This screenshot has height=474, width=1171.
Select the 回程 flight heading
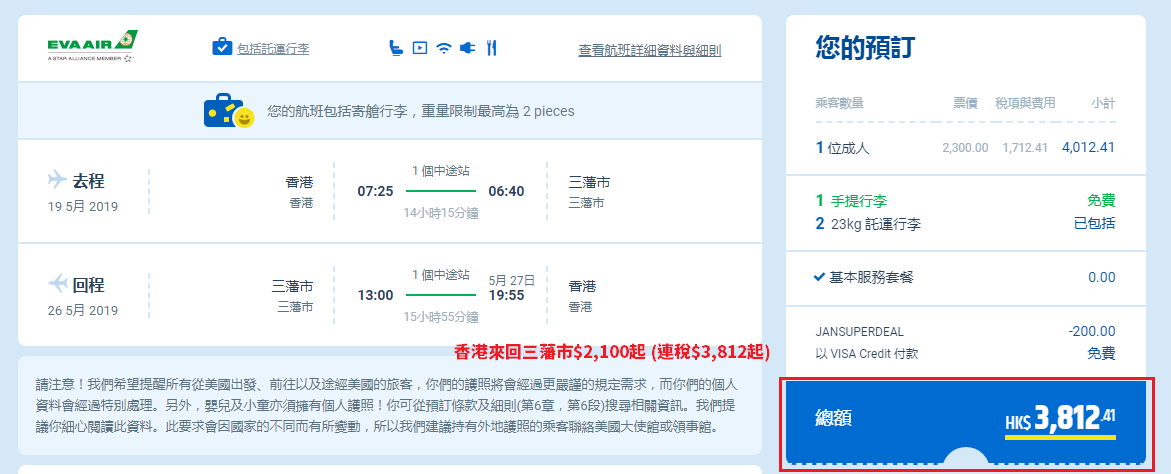(88, 285)
